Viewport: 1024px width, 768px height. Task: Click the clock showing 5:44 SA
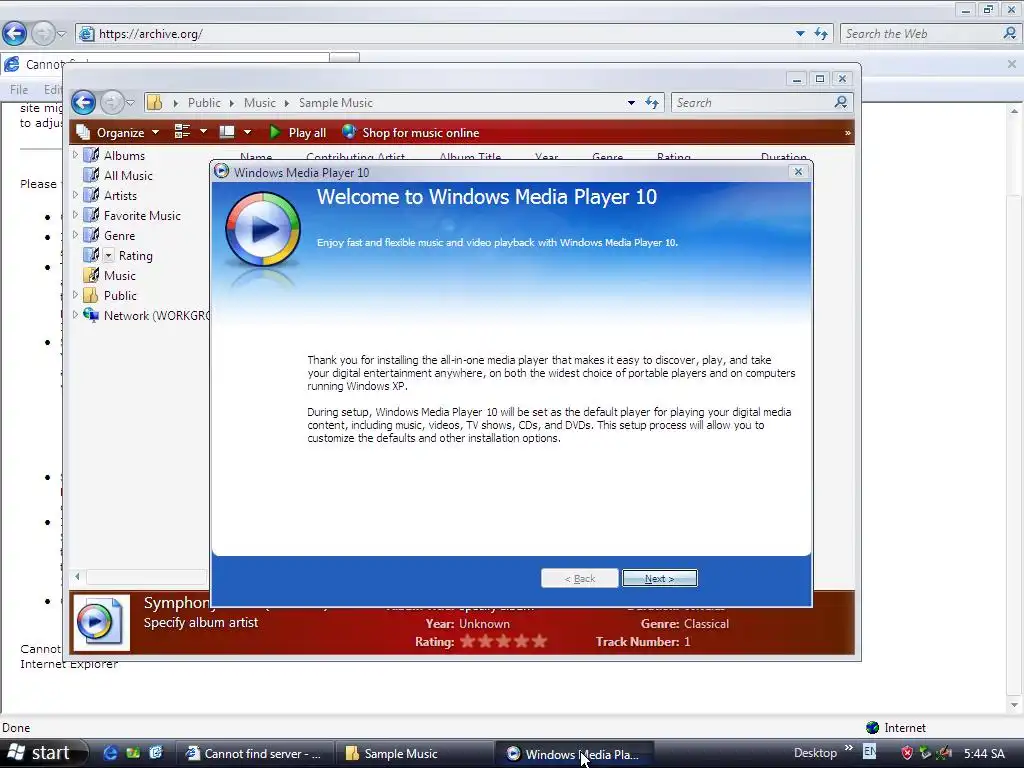coord(984,754)
